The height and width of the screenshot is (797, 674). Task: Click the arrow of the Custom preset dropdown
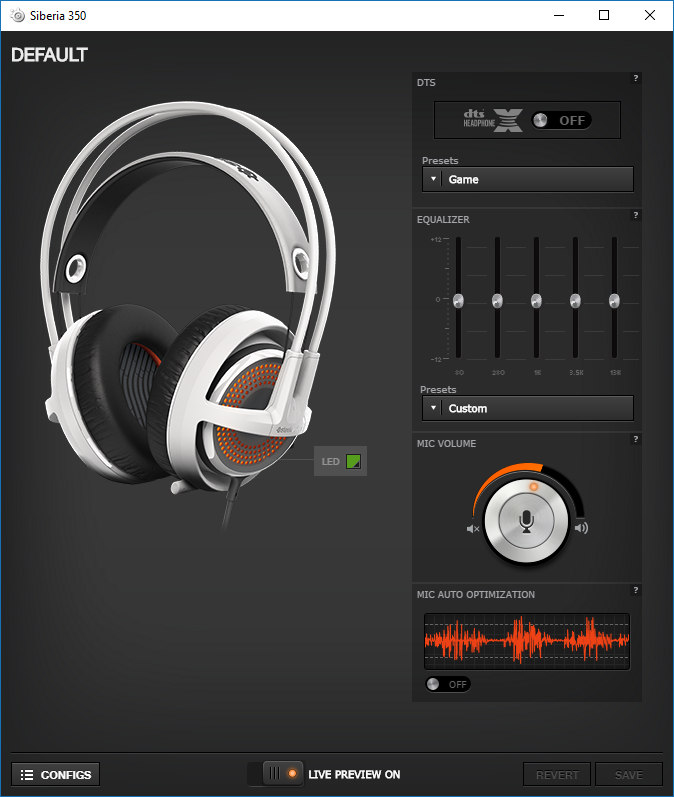pyautogui.click(x=433, y=408)
